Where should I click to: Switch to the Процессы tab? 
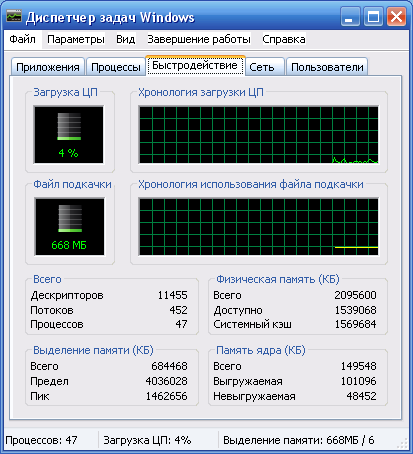click(x=116, y=67)
